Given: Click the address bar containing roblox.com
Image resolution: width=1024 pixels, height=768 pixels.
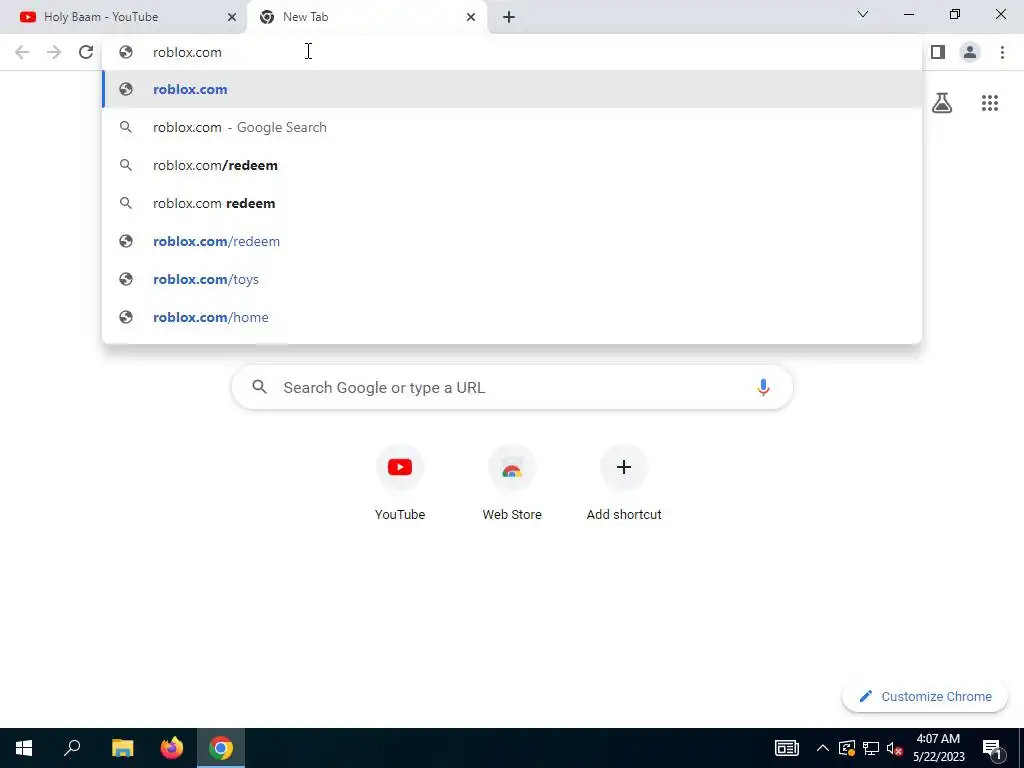Looking at the screenshot, I should [512, 52].
